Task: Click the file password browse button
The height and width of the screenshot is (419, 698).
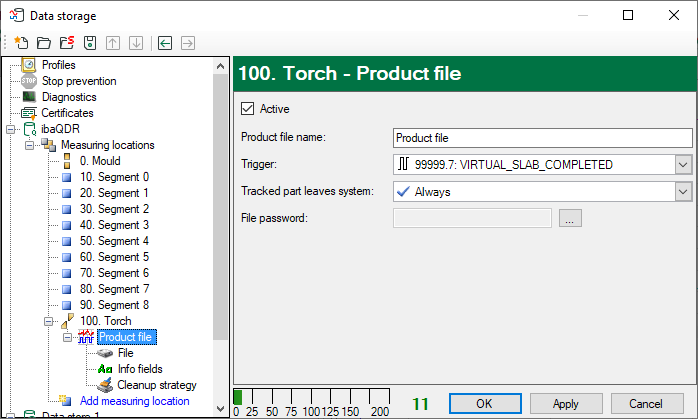Action: pyautogui.click(x=570, y=218)
